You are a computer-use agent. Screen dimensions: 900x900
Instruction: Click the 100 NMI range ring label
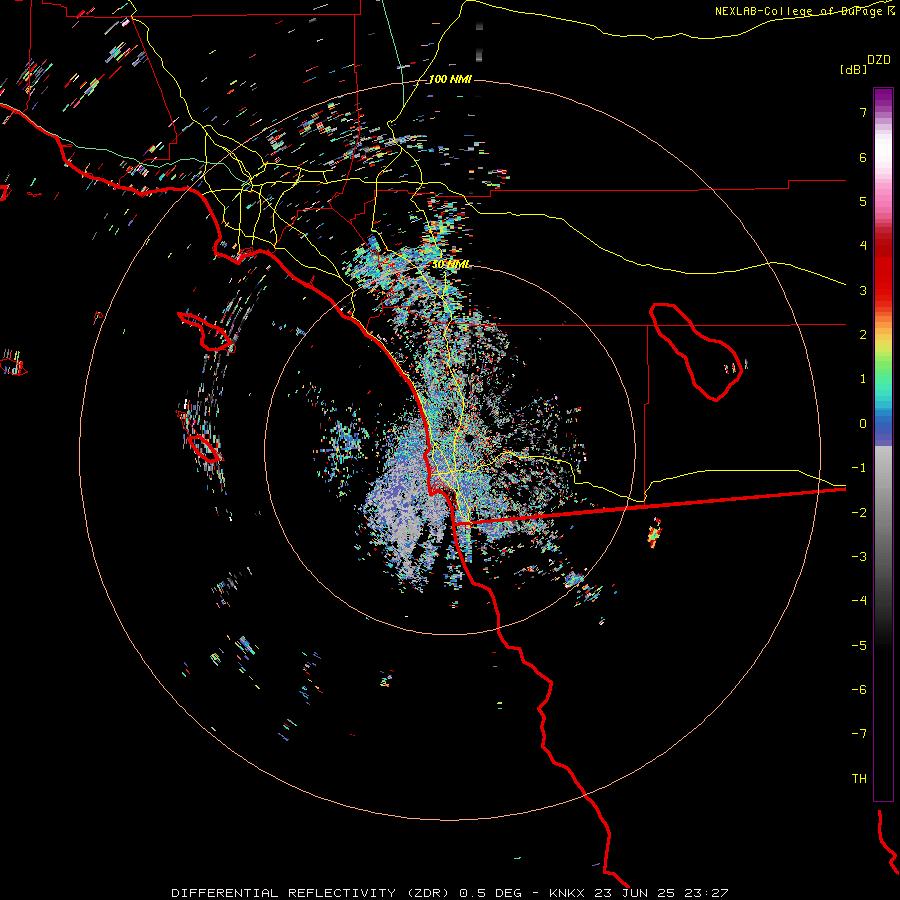[450, 79]
